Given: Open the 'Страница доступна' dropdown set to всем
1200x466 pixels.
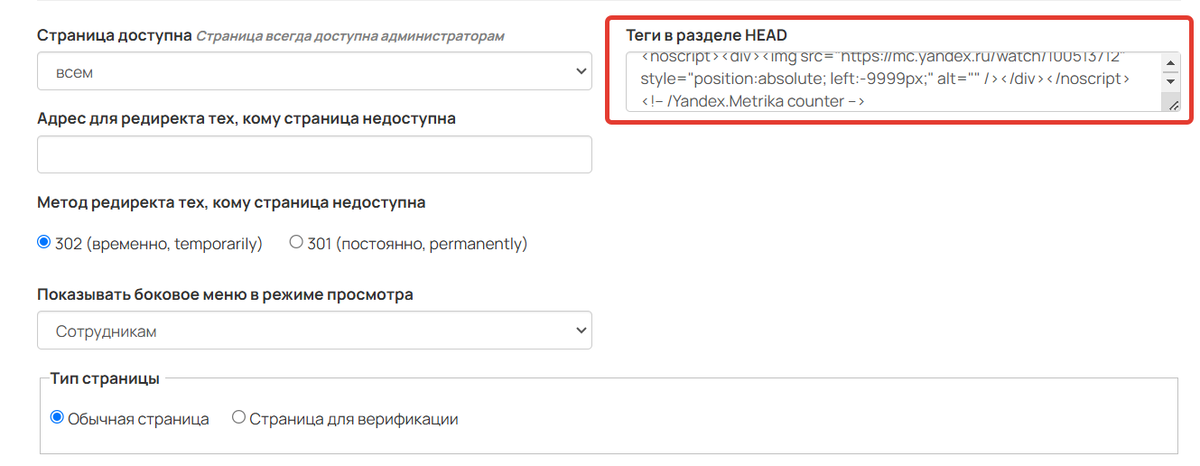Looking at the screenshot, I should pyautogui.click(x=314, y=72).
